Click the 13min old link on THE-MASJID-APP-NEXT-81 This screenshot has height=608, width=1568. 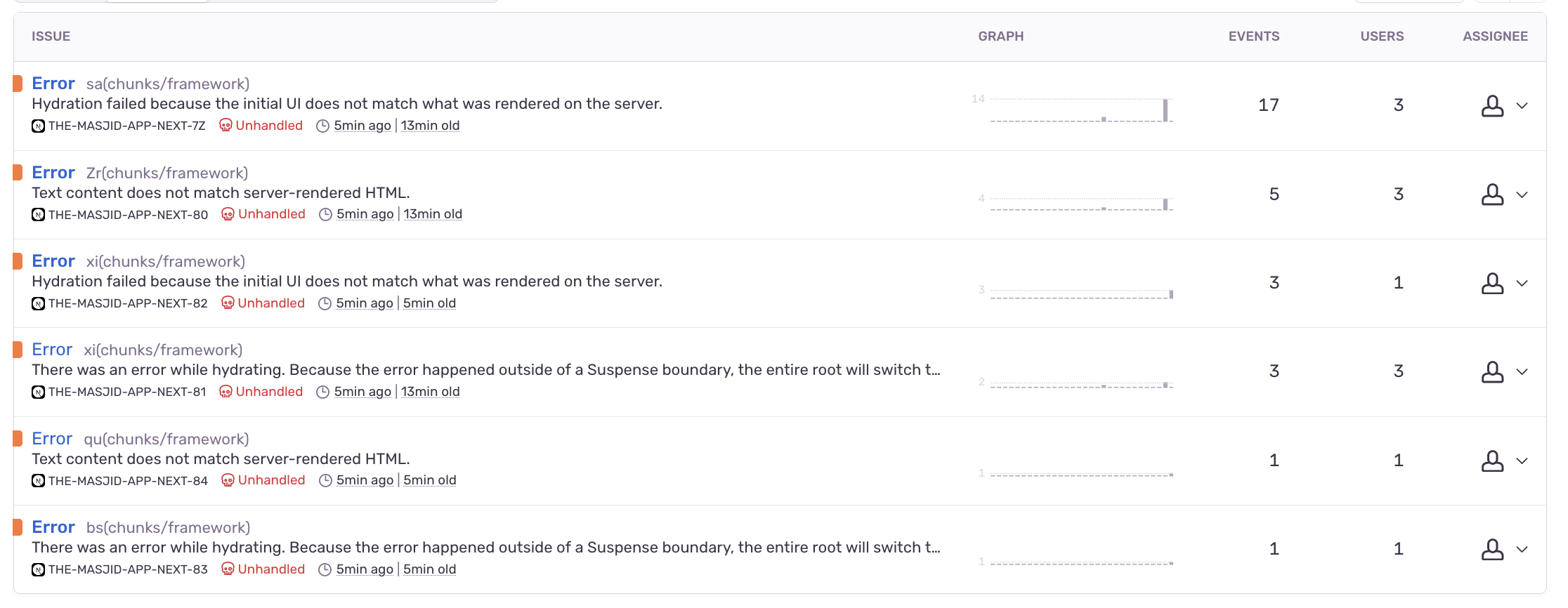tap(430, 392)
